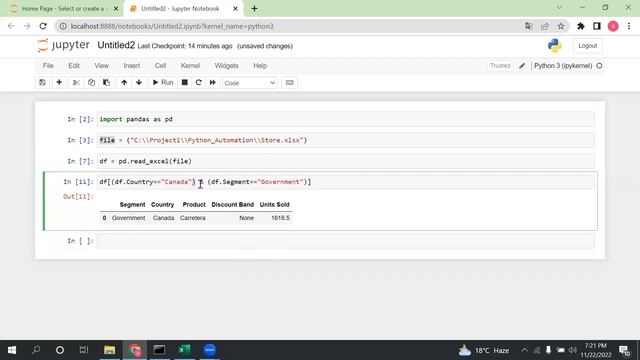640x360 pixels.
Task: Open the Cell menu
Action: (160, 66)
